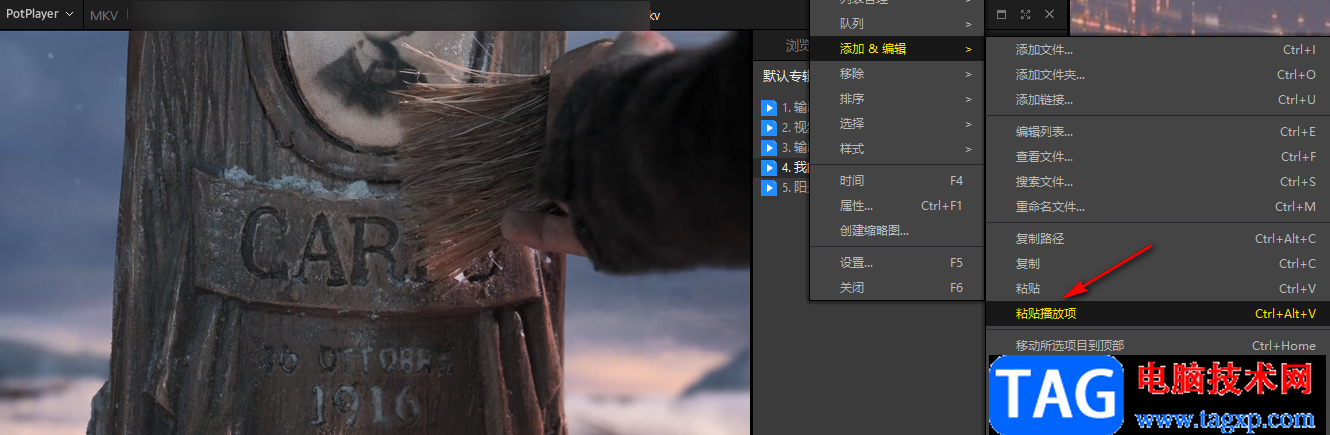
Task: Choose 添加链接... entry
Action: pyautogui.click(x=1158, y=99)
